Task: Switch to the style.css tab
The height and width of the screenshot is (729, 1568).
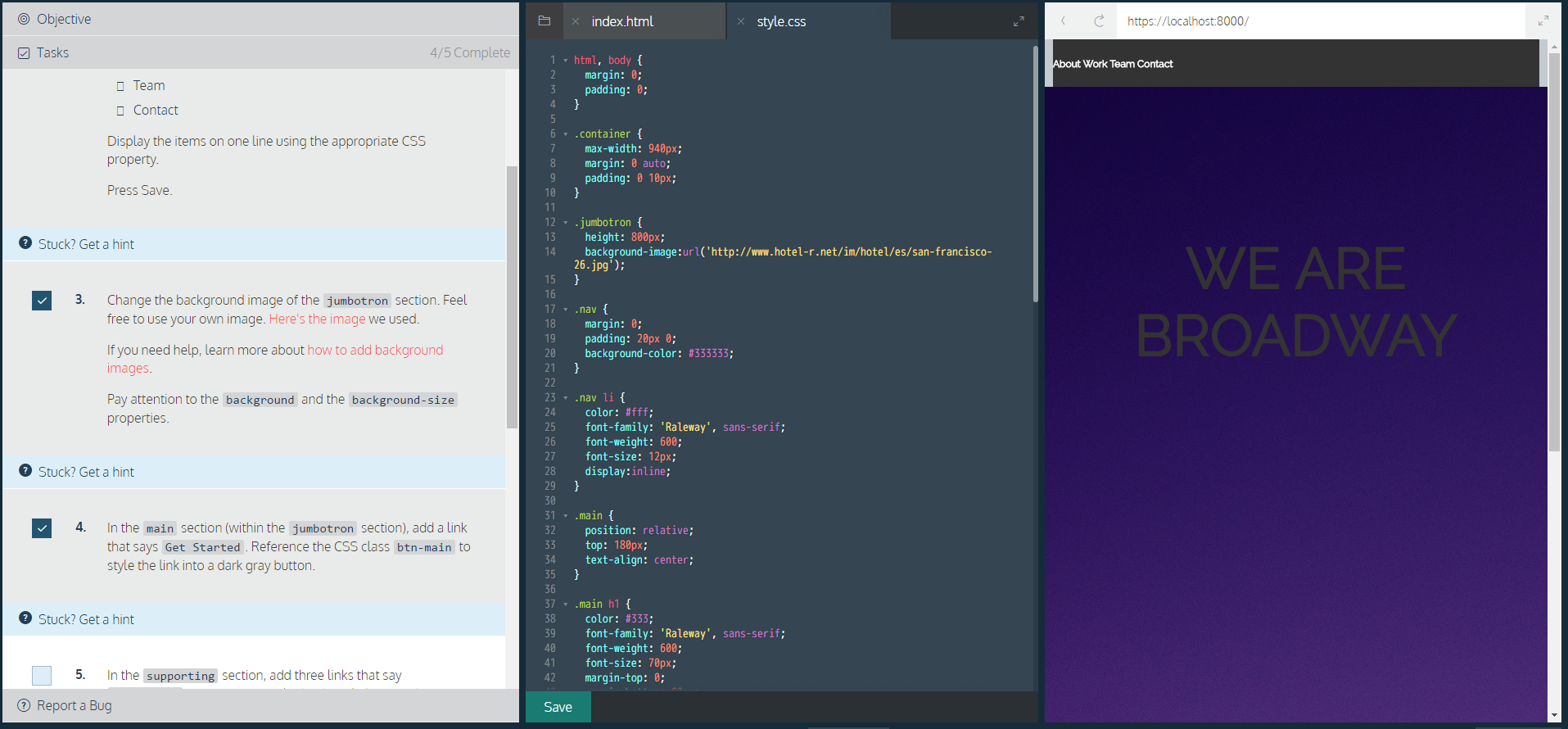Action: pos(781,21)
